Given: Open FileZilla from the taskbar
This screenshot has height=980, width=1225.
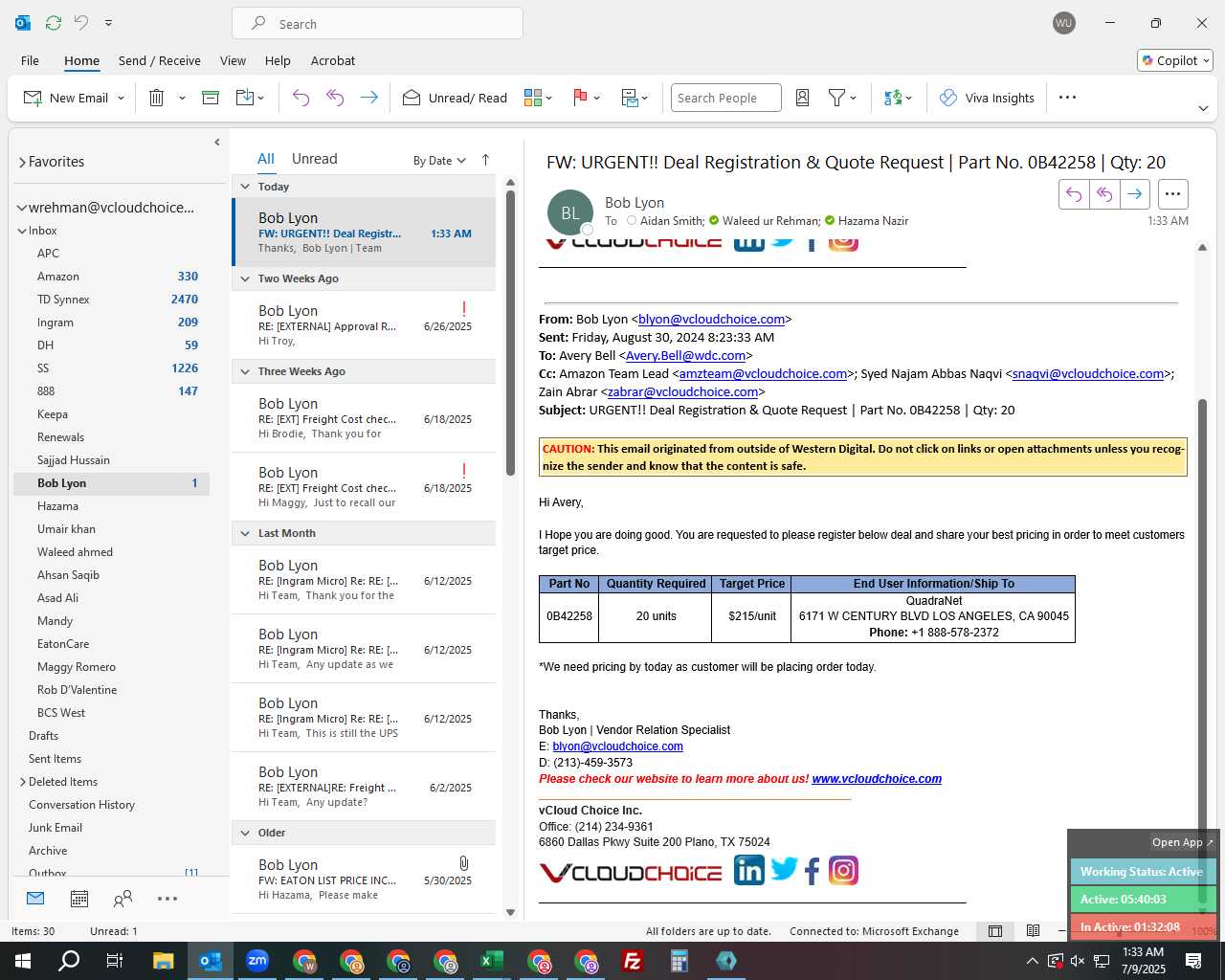Looking at the screenshot, I should click(633, 961).
